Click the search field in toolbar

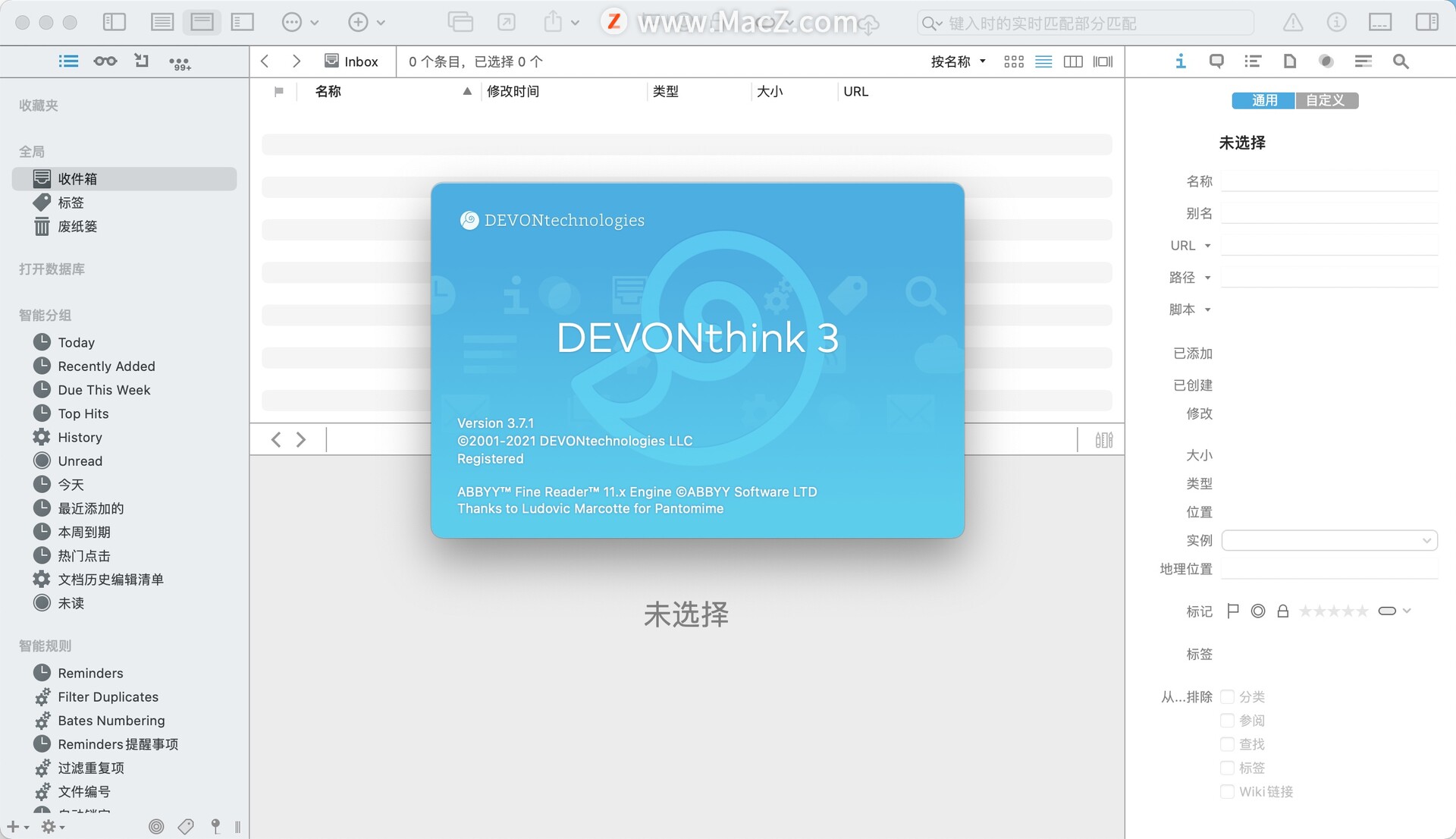click(1084, 23)
